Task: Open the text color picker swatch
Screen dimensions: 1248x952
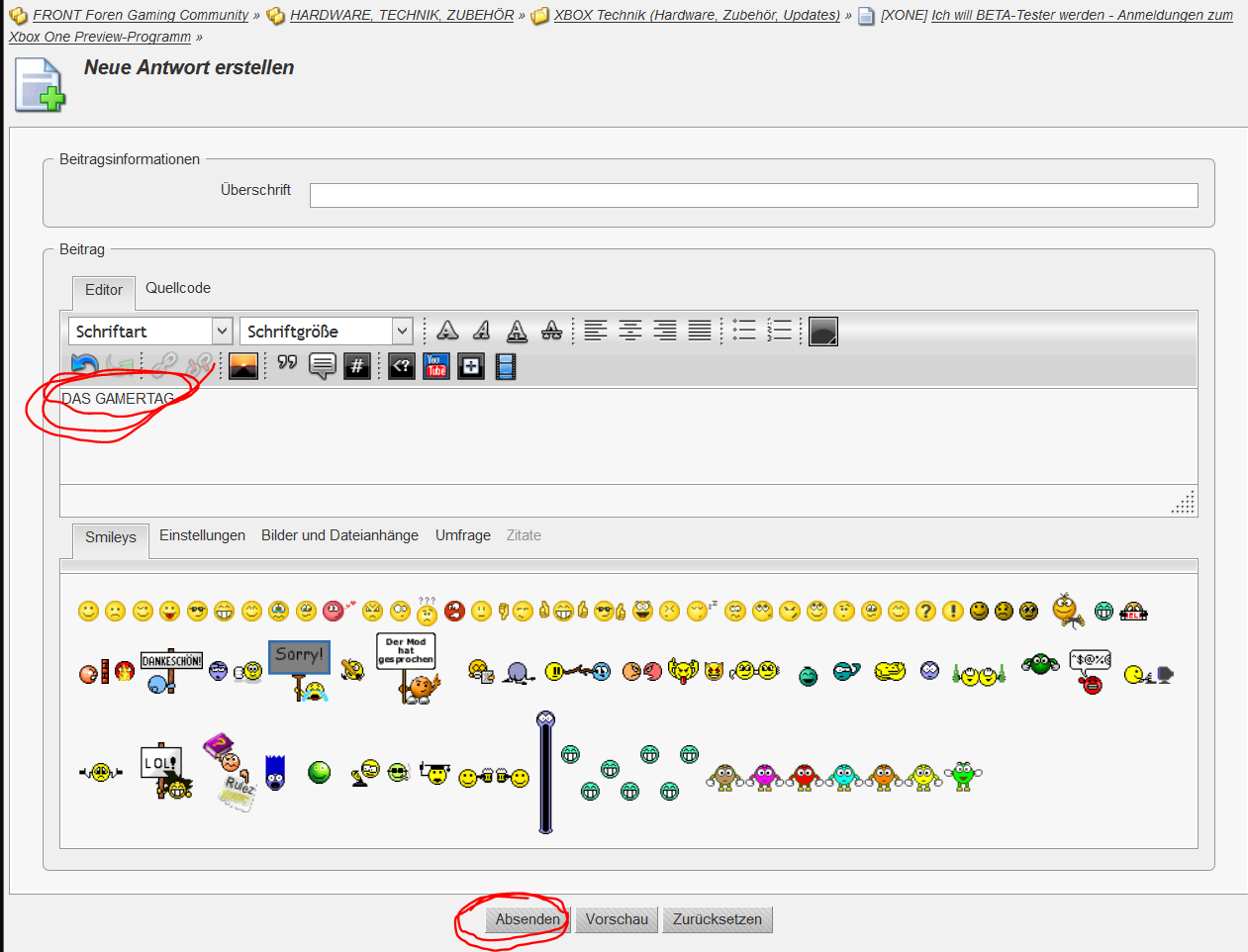Action: point(823,331)
